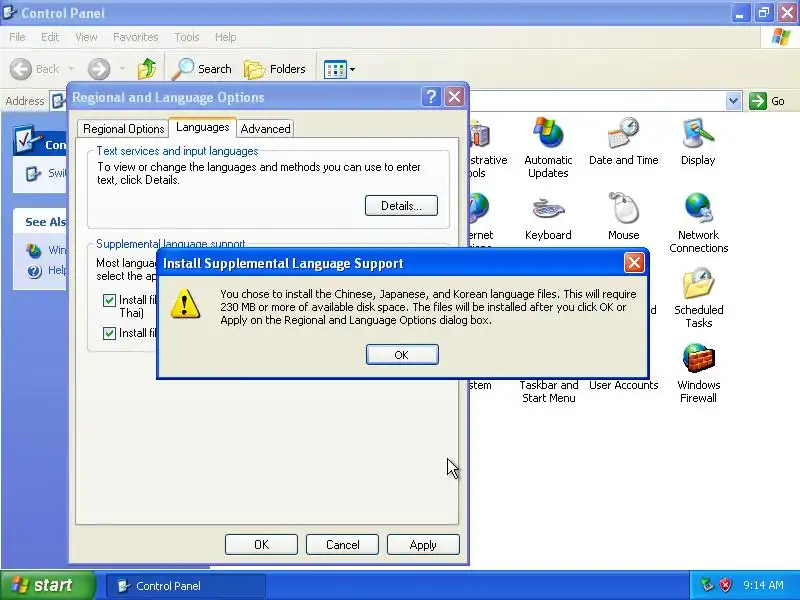Click Apply in Regional and Language Options
The width and height of the screenshot is (800, 600).
(x=423, y=544)
